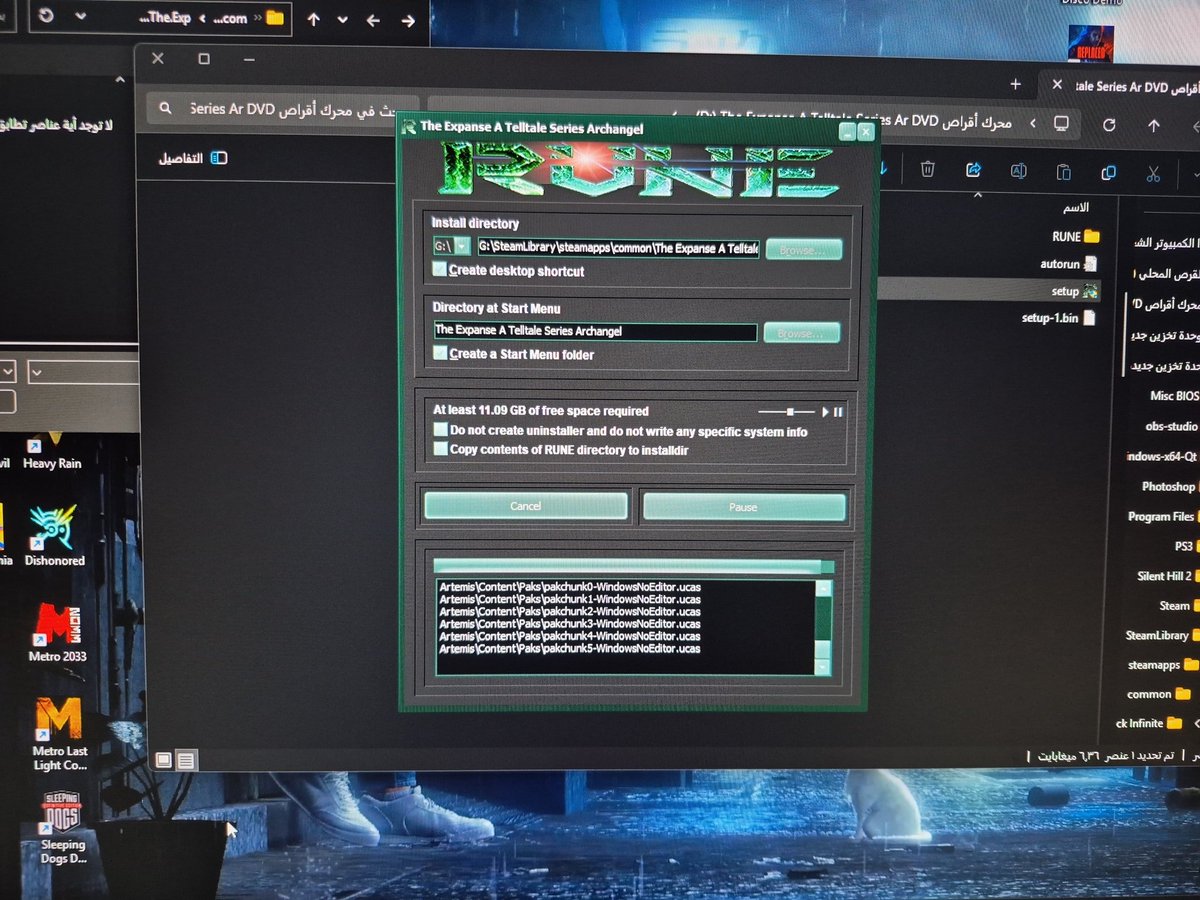
Task: Enable Copy contents of RUNE directory checkbox
Action: [x=440, y=449]
